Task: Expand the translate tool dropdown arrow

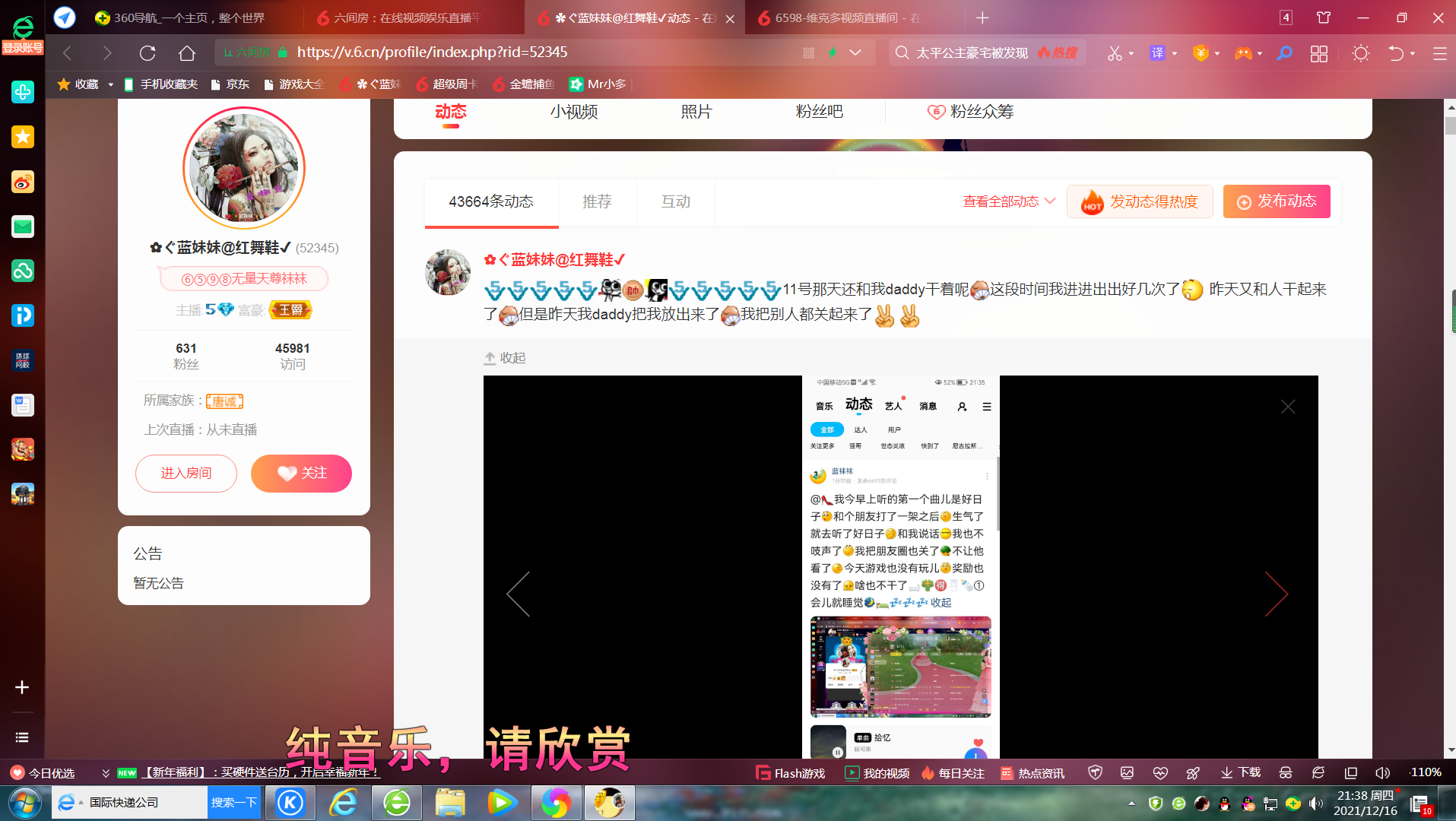Action: coord(1175,53)
